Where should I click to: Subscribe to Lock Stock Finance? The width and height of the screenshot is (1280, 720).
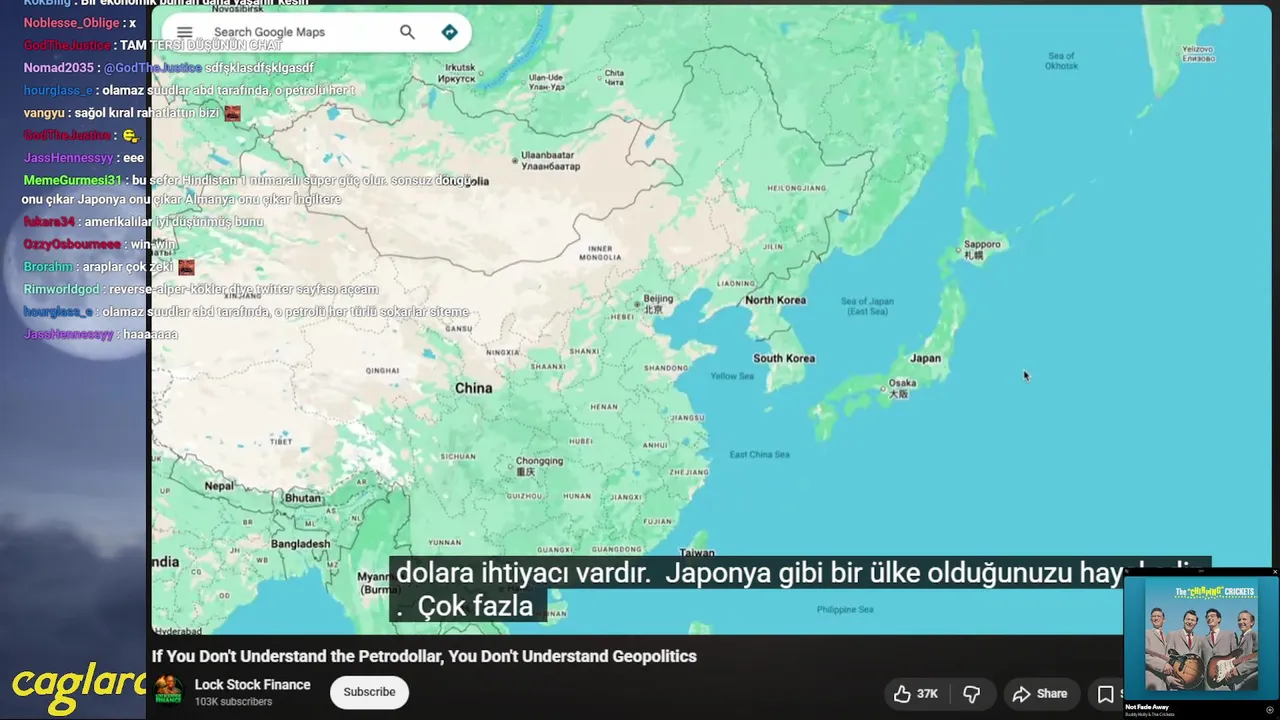point(369,692)
